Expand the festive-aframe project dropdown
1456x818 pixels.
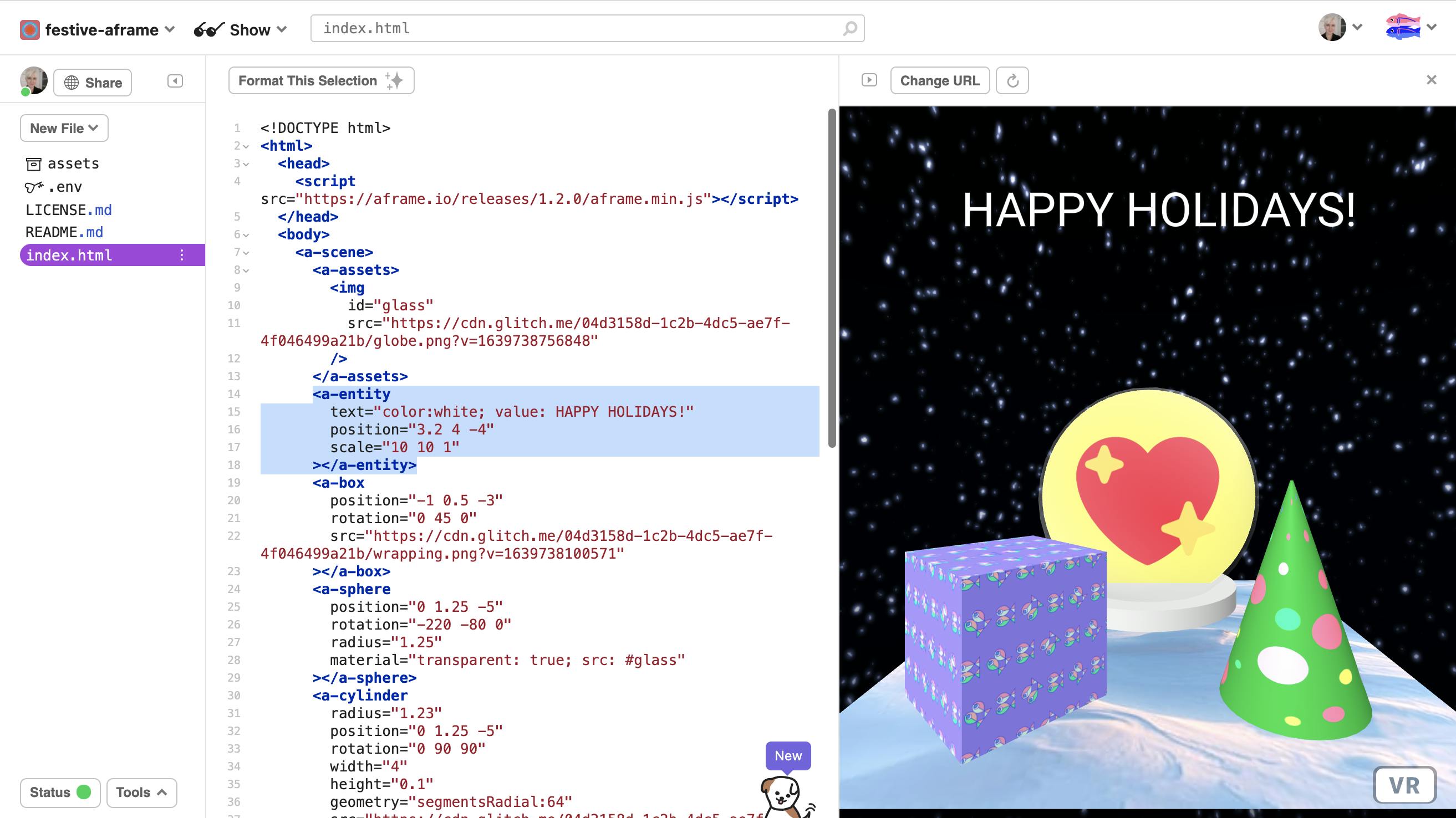point(171,27)
